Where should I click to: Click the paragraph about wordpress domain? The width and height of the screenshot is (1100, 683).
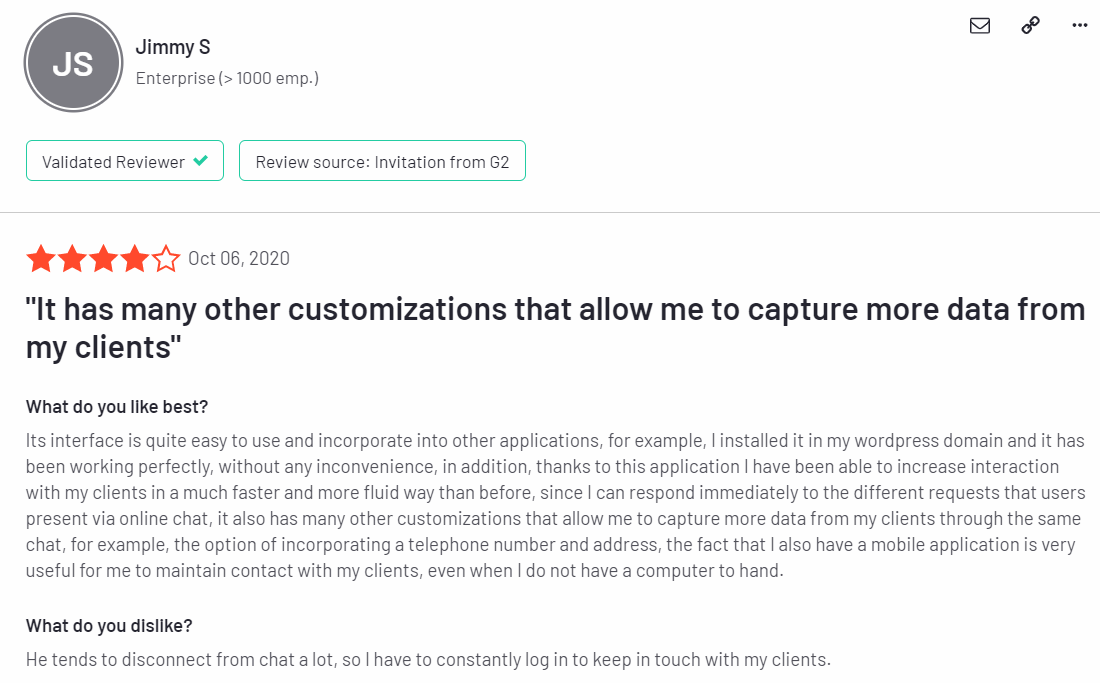[556, 506]
